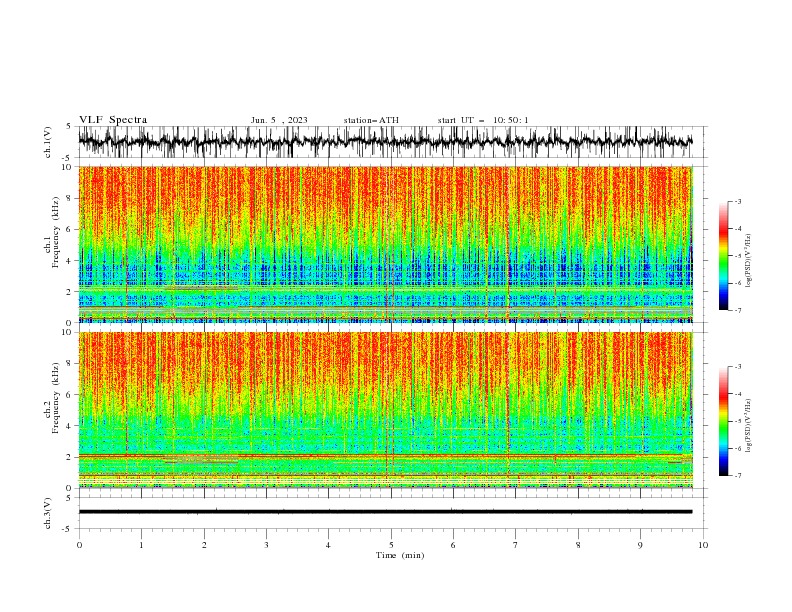Image resolution: width=792 pixels, height=612 pixels.
Task: Click the ch.1 spectrogram panel
Action: (x=385, y=244)
